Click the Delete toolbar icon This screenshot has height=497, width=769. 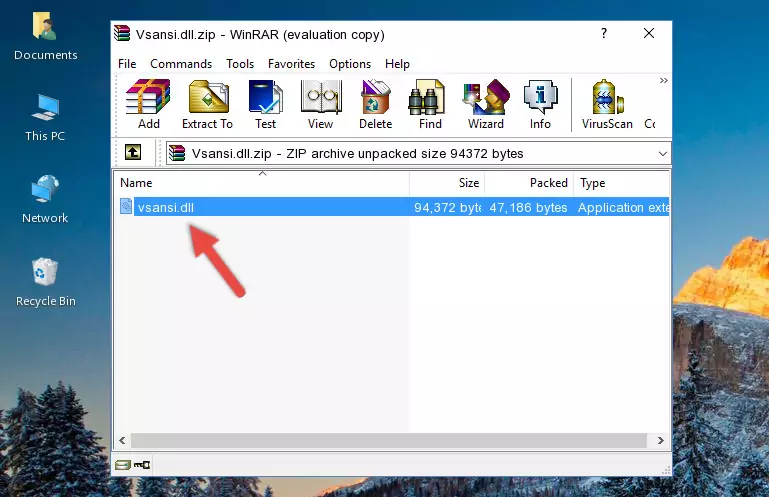(x=376, y=105)
